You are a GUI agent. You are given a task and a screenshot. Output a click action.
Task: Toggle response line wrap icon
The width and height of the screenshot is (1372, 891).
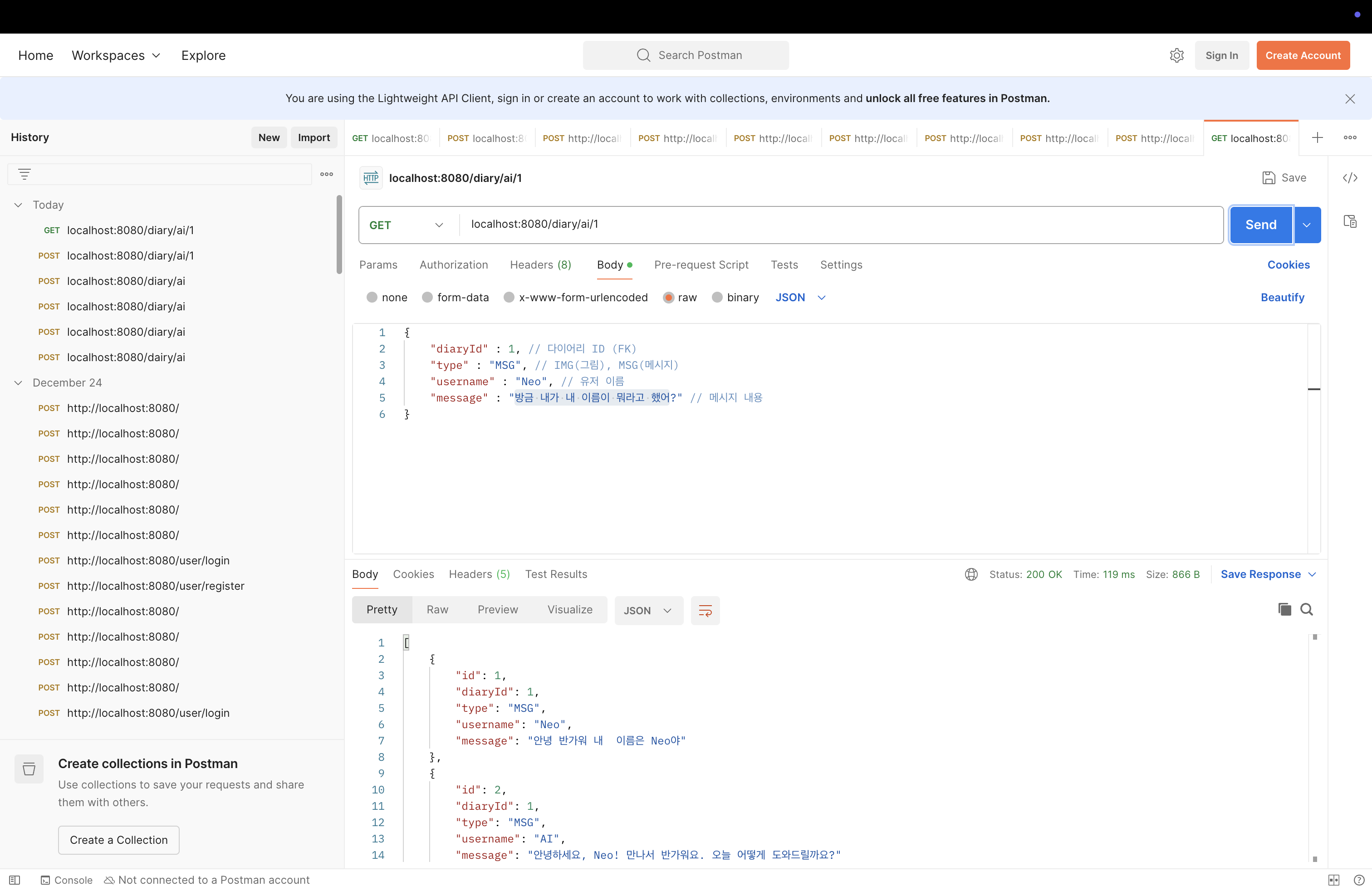coord(705,610)
